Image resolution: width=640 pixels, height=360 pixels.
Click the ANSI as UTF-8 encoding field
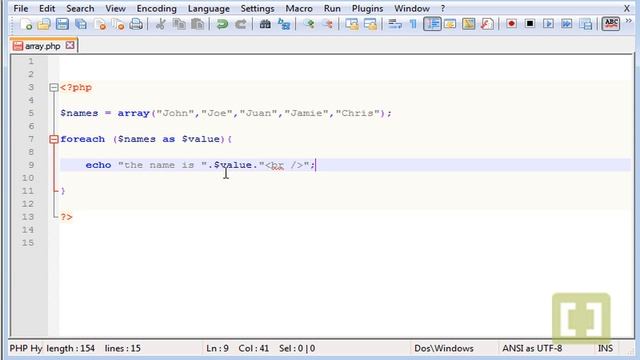pos(532,348)
